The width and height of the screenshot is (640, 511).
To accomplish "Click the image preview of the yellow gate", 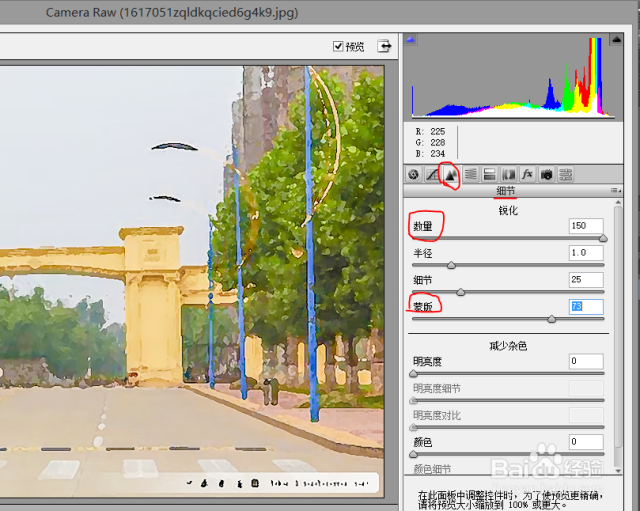I will (x=192, y=282).
